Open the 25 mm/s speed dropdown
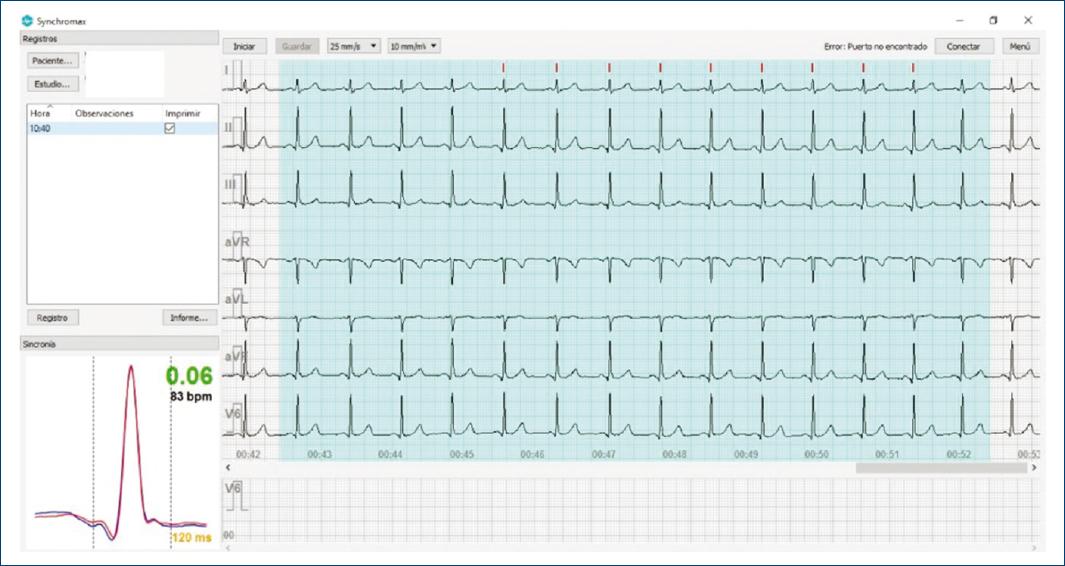This screenshot has height=566, width=1065. point(354,46)
